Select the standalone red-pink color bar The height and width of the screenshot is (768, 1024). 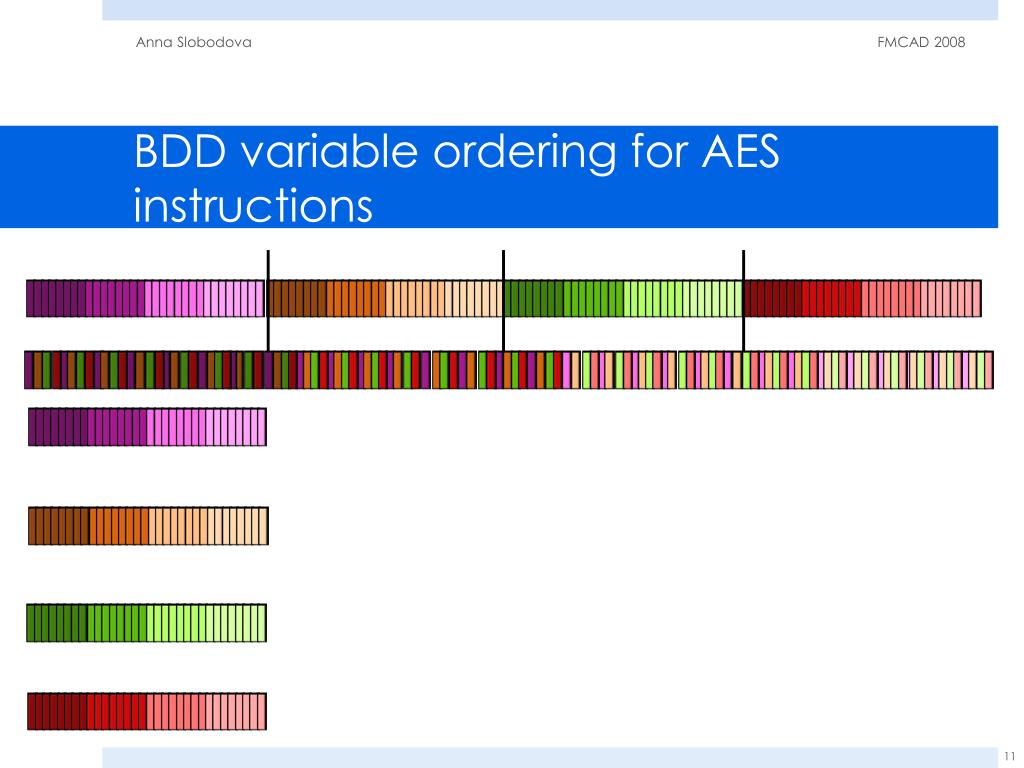[147, 711]
